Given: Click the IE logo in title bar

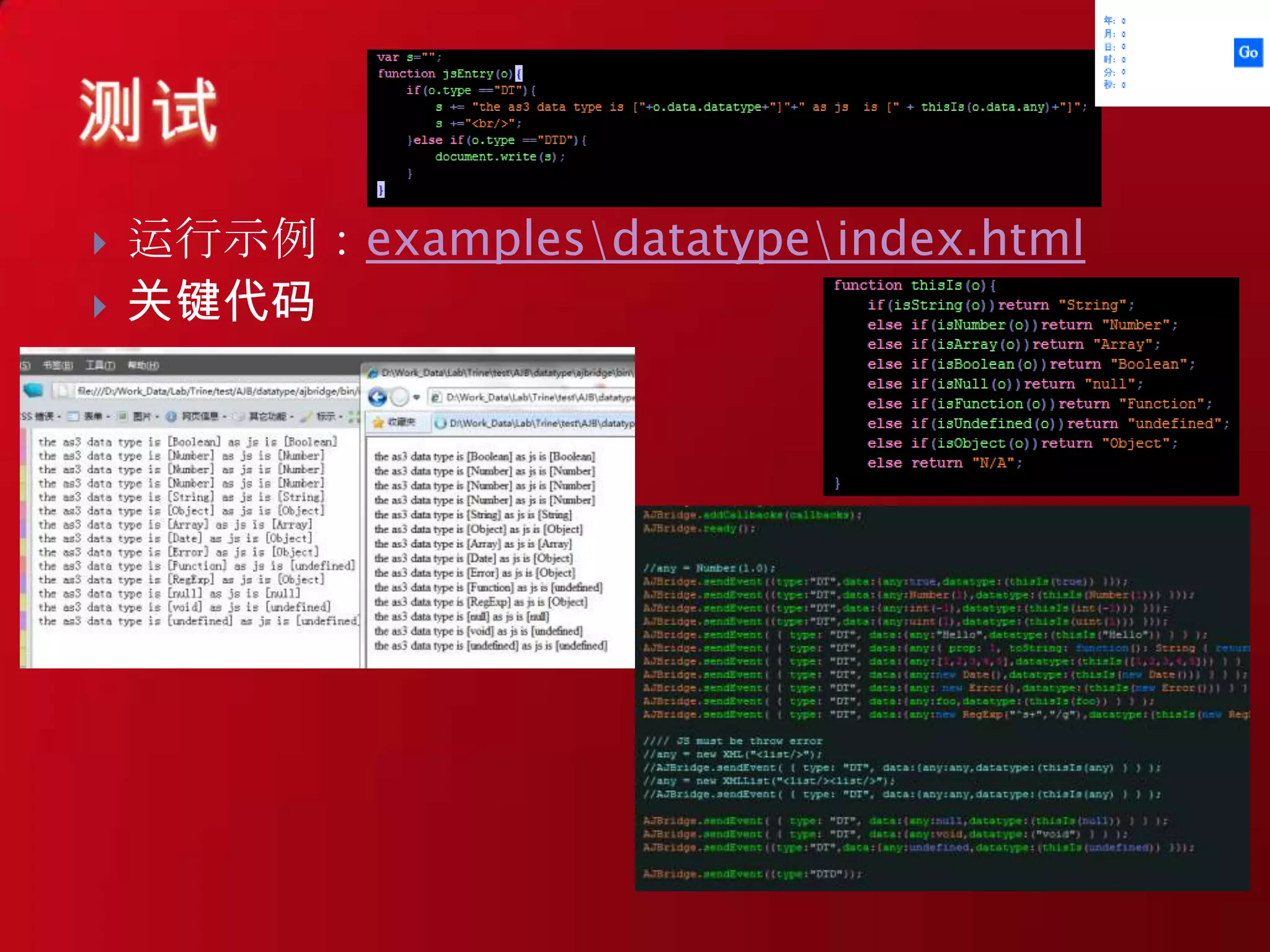Looking at the screenshot, I should tap(373, 373).
